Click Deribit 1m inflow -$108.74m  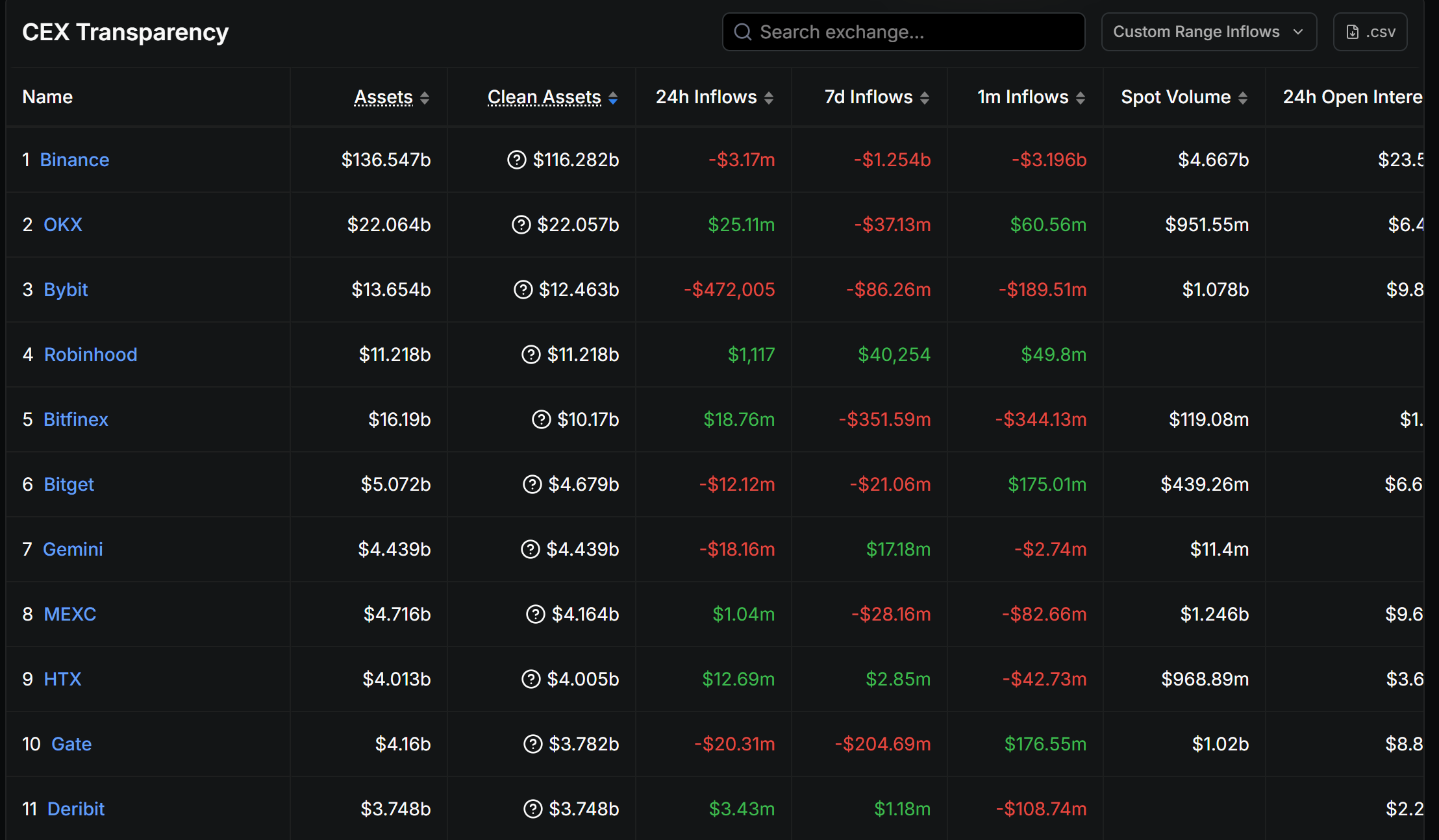point(1041,809)
